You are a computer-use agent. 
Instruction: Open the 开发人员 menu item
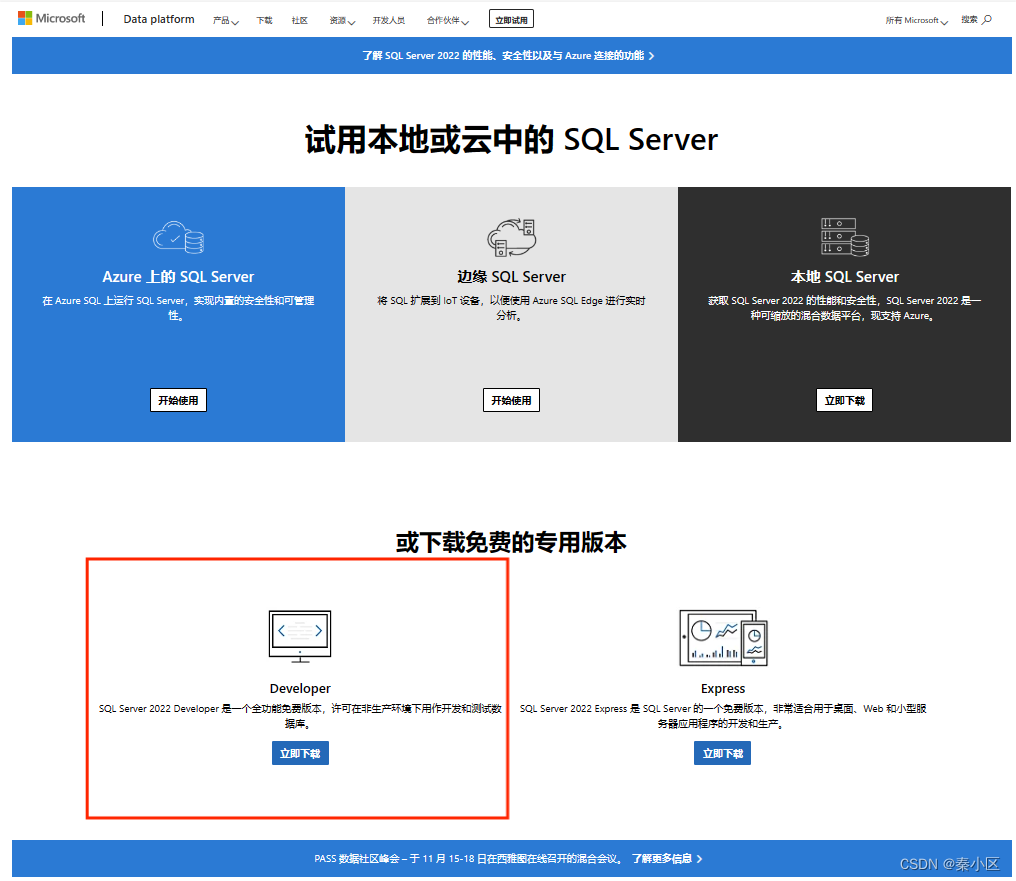[x=389, y=21]
